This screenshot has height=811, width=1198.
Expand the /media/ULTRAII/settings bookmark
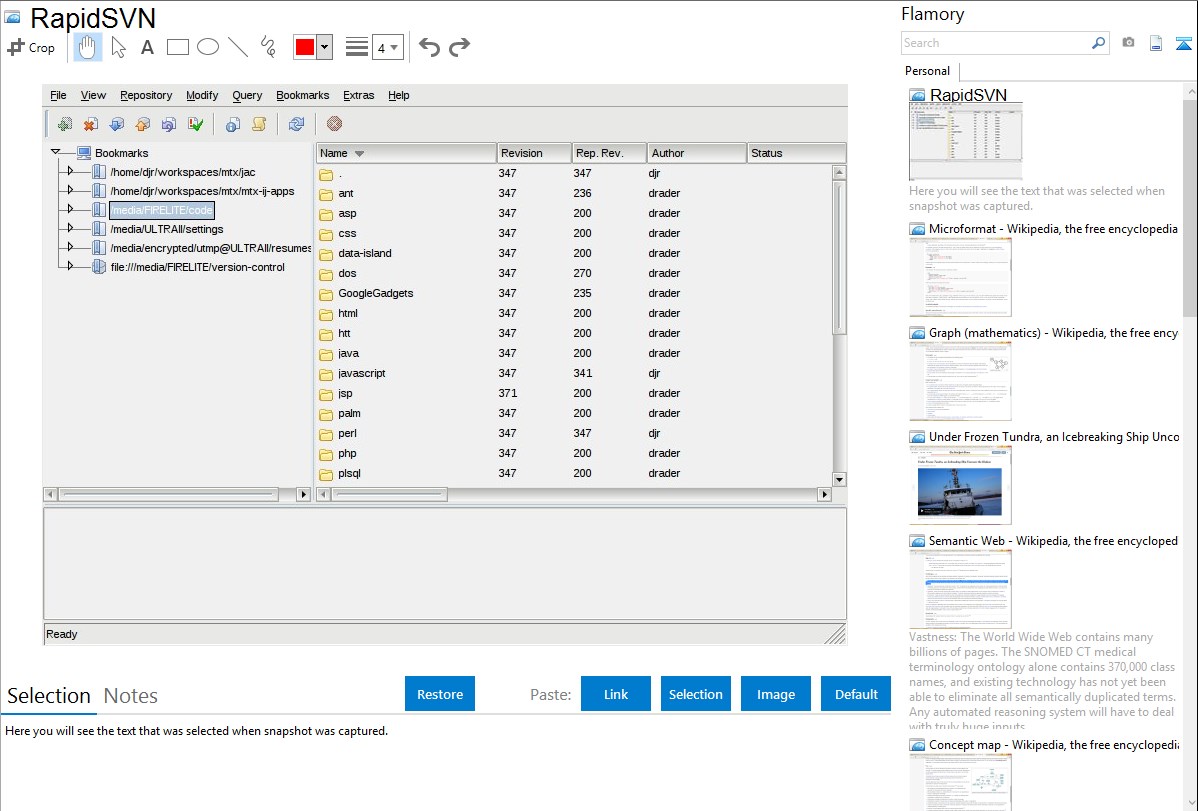point(70,229)
